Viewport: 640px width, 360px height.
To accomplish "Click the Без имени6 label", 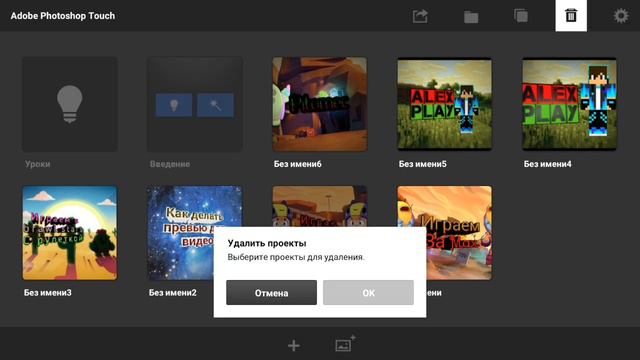I will [x=298, y=164].
